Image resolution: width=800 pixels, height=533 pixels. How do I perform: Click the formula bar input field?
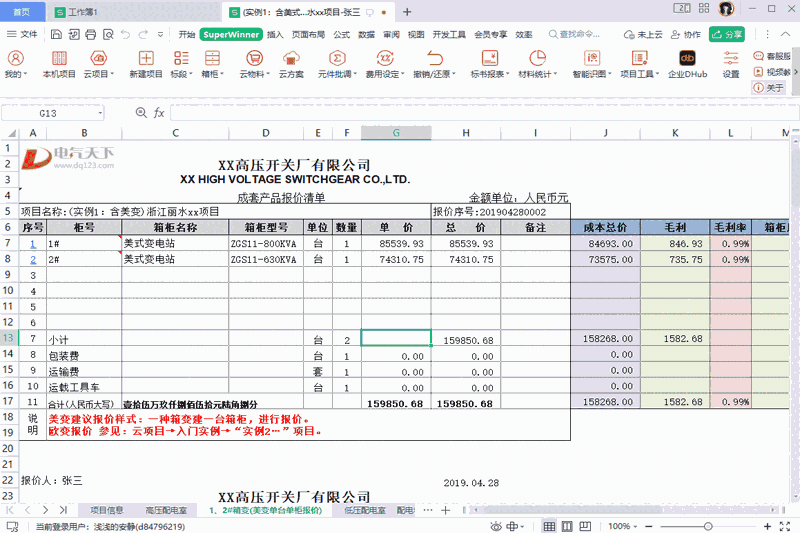pyautogui.click(x=480, y=113)
